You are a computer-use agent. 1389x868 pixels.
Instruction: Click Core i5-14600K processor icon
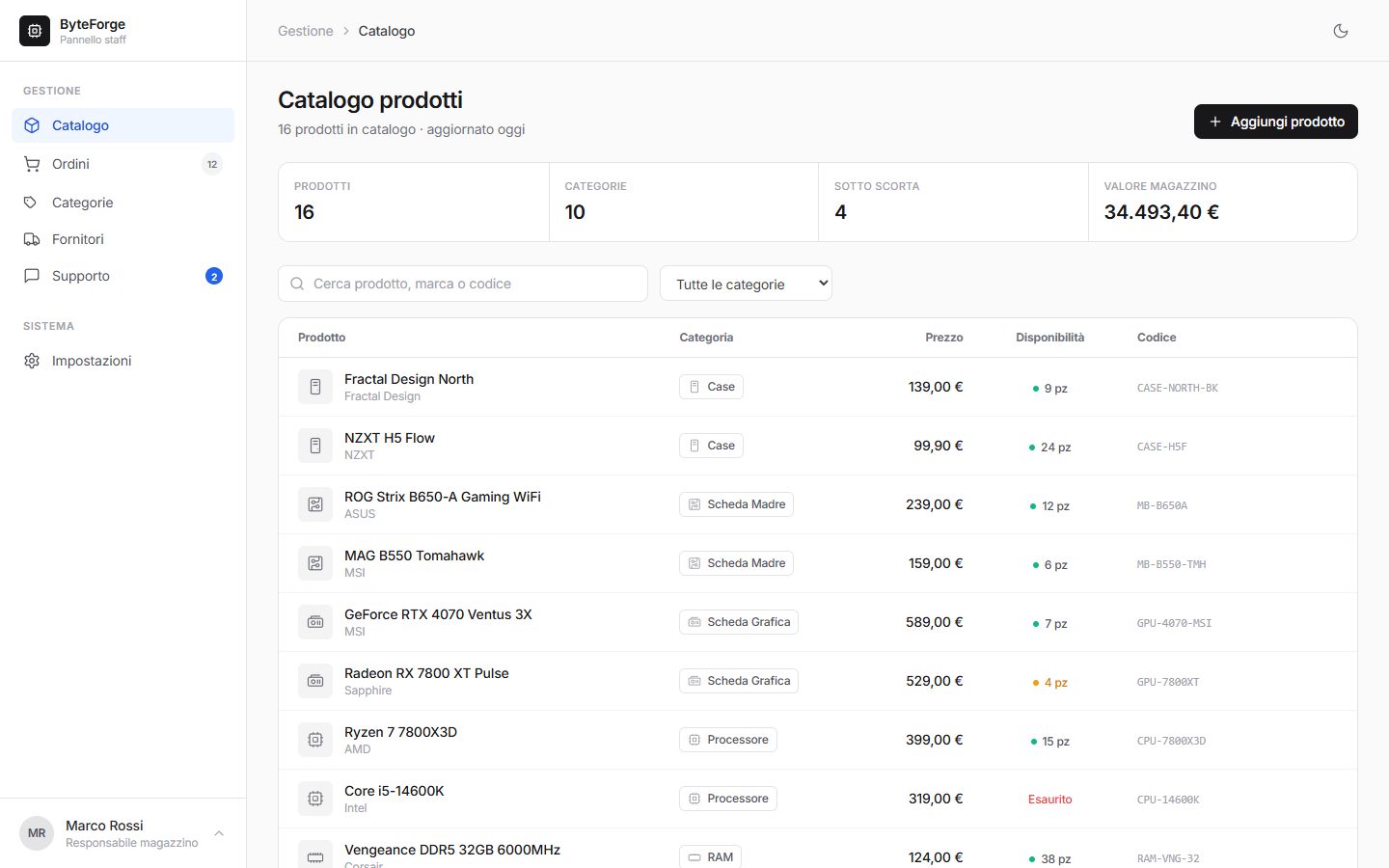(315, 799)
